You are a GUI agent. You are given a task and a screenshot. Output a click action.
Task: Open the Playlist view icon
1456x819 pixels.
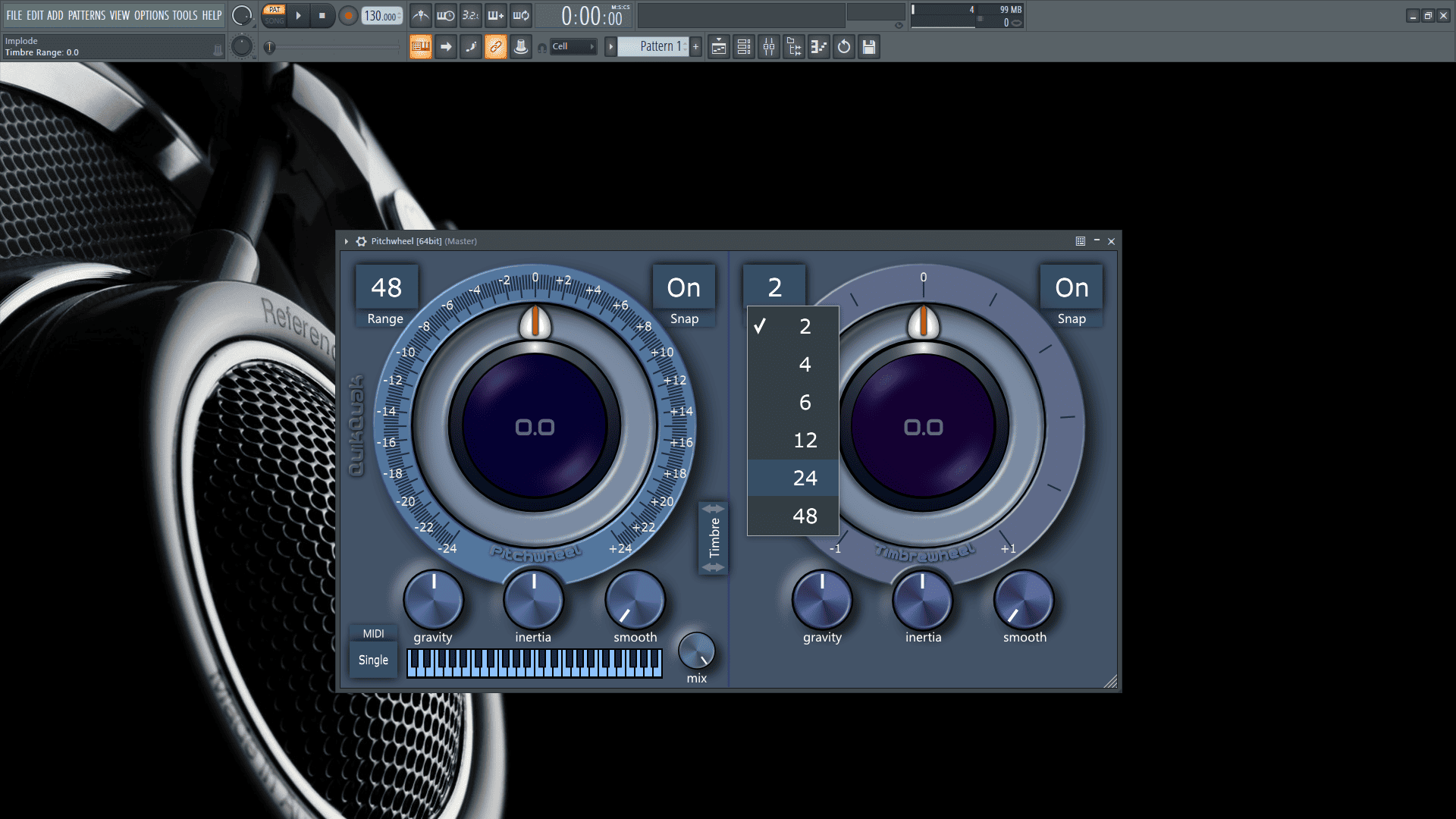coord(719,46)
